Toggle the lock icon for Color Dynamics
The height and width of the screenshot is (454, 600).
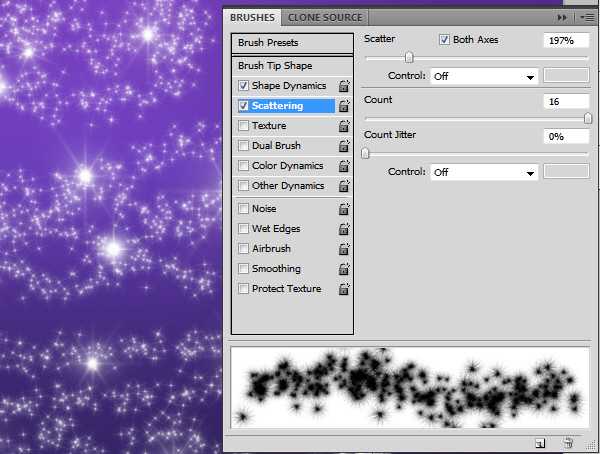point(344,167)
